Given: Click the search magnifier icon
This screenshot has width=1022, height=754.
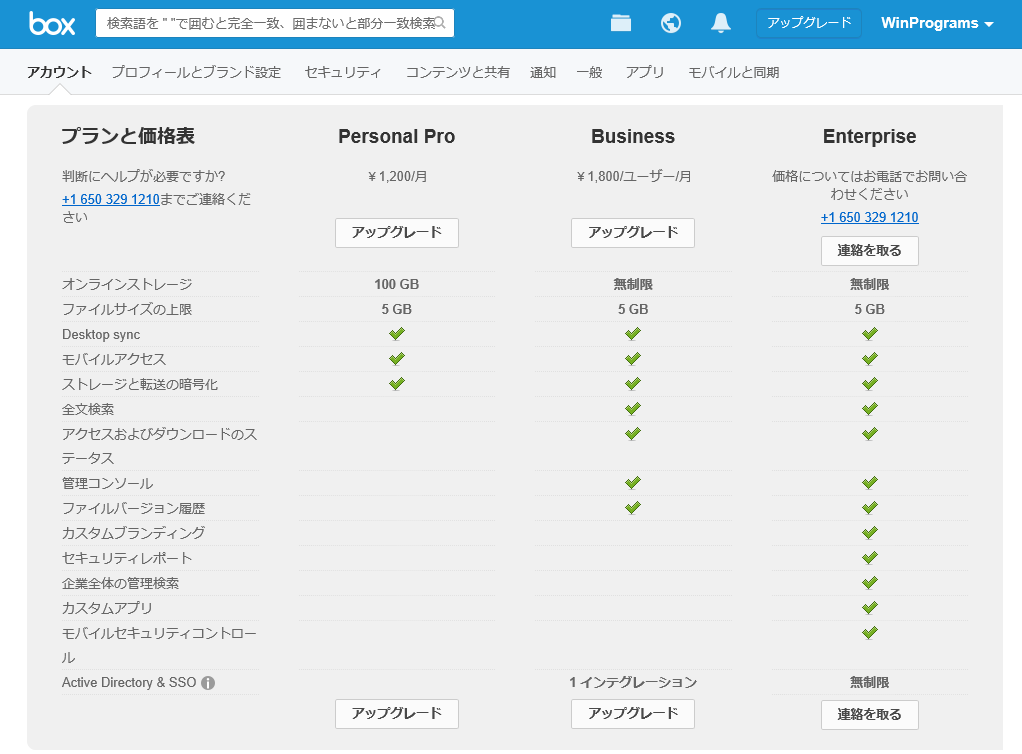Looking at the screenshot, I should point(440,23).
